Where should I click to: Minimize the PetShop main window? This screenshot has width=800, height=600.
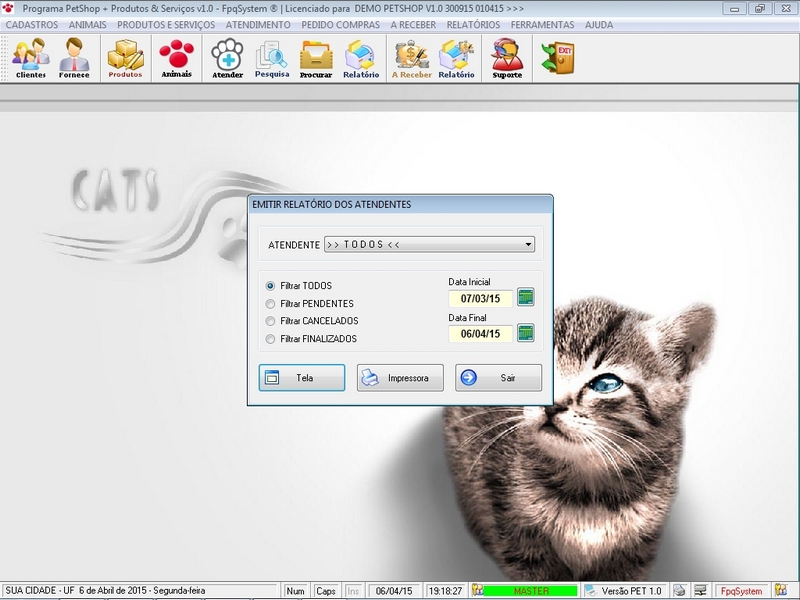735,8
